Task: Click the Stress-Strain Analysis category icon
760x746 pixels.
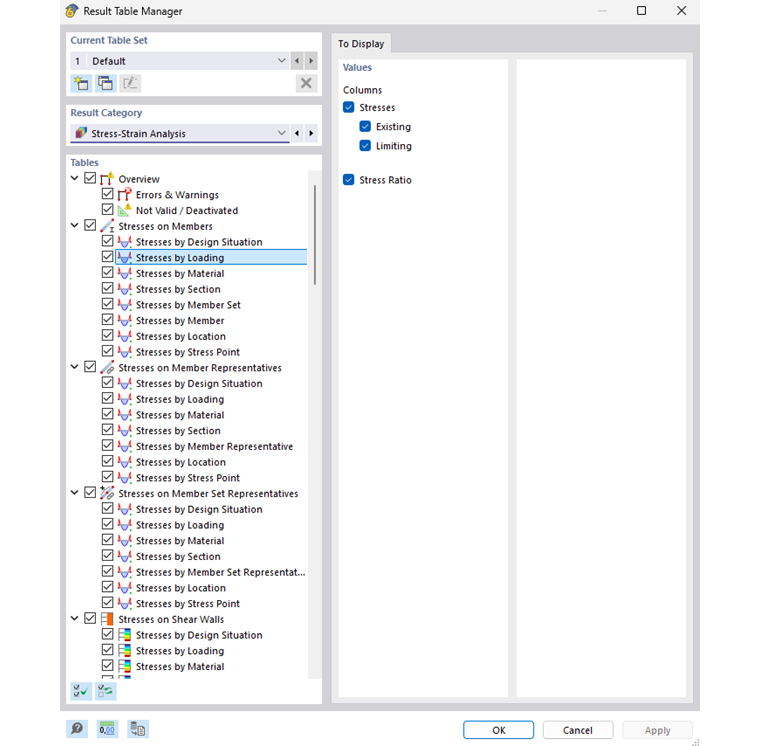Action: coord(81,133)
